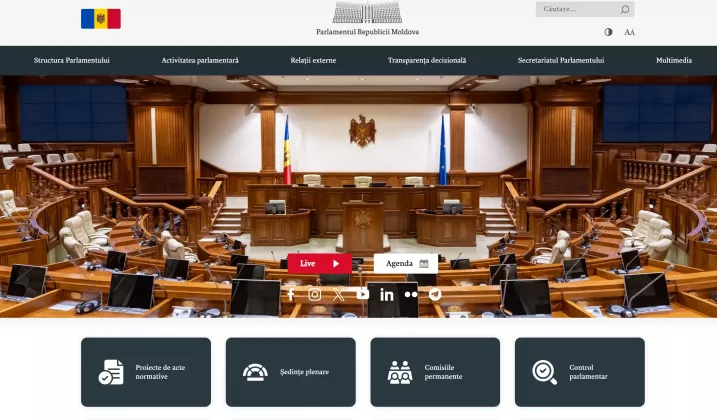The height and width of the screenshot is (420, 717).
Task: Change font size with AA icon
Action: (630, 32)
